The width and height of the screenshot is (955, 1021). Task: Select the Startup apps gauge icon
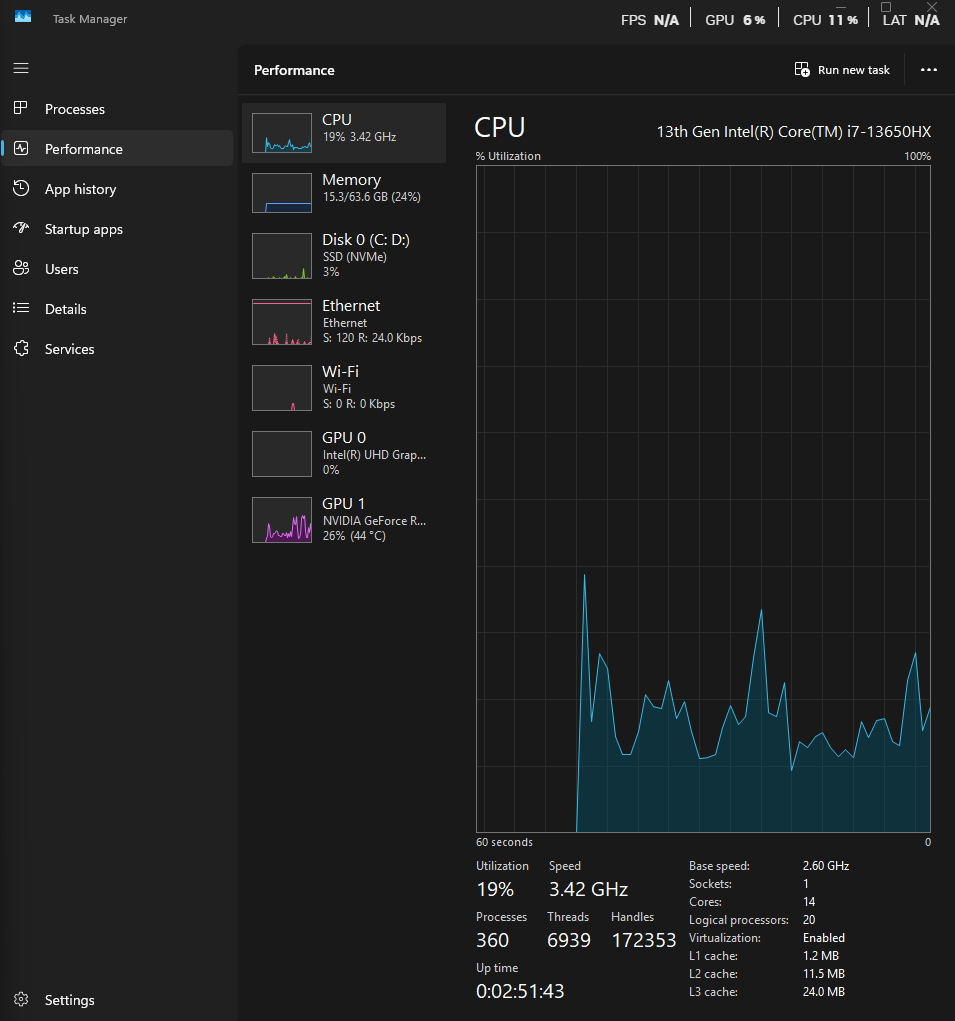click(x=21, y=228)
